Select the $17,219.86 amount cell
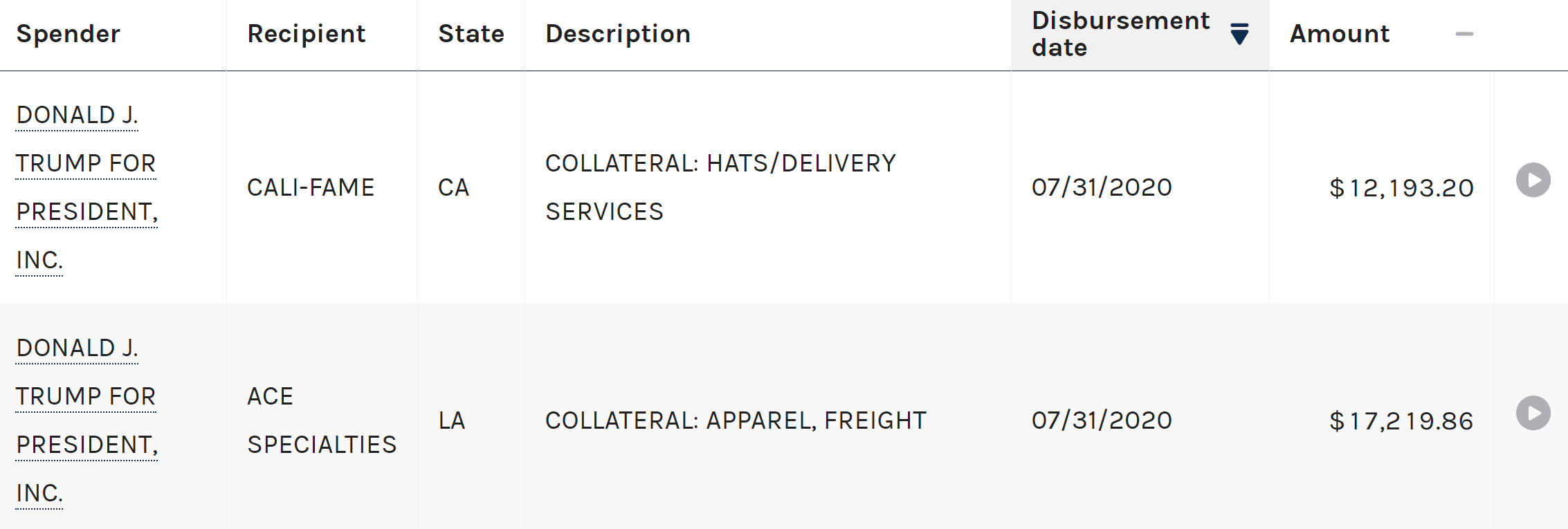This screenshot has height=529, width=1568. coord(1401,421)
